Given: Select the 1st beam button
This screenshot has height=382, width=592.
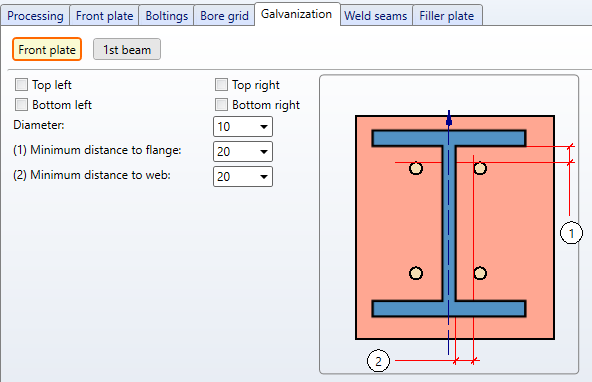Looking at the screenshot, I should tap(127, 49).
